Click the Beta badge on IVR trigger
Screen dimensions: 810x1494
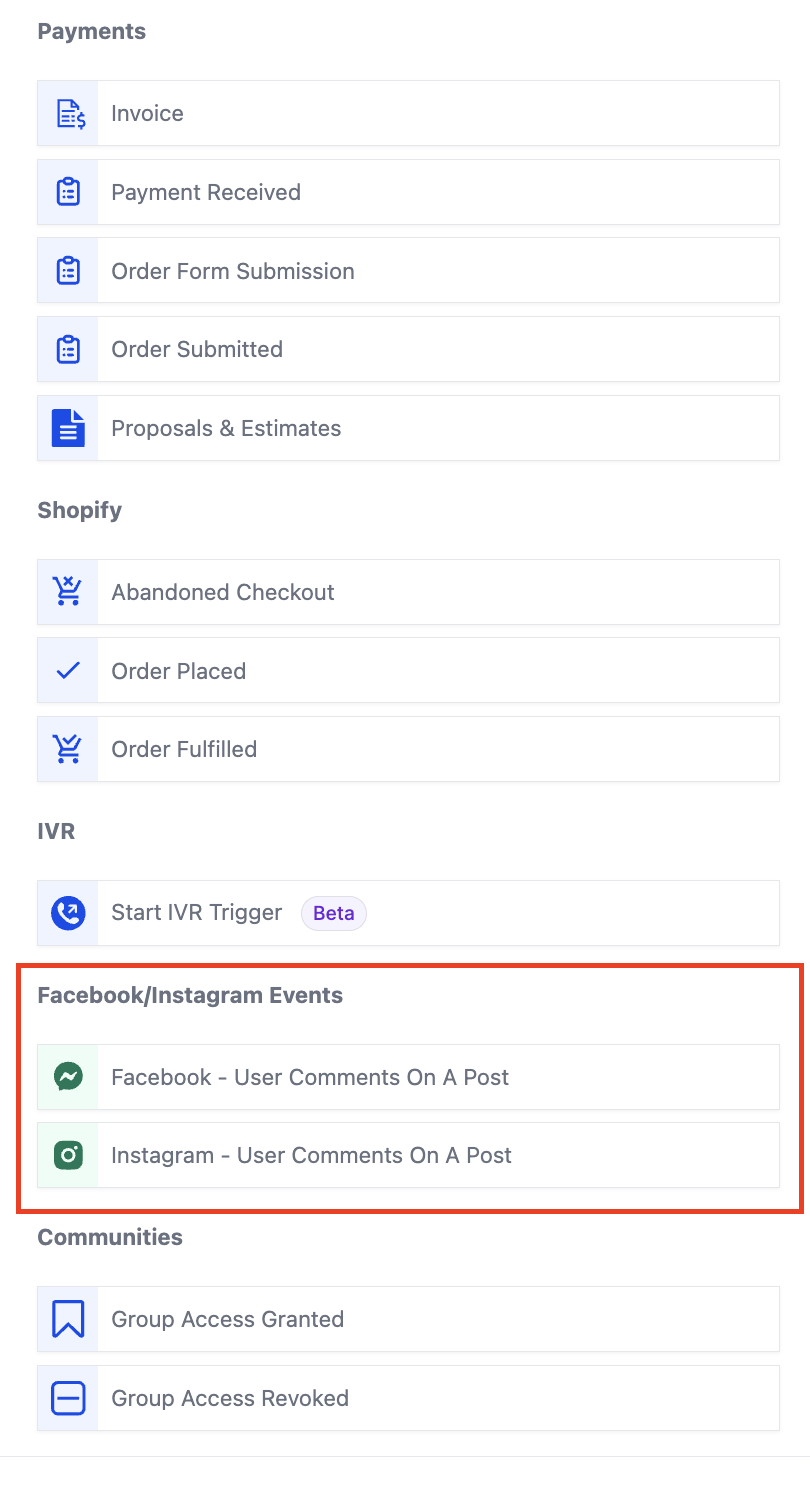(334, 913)
